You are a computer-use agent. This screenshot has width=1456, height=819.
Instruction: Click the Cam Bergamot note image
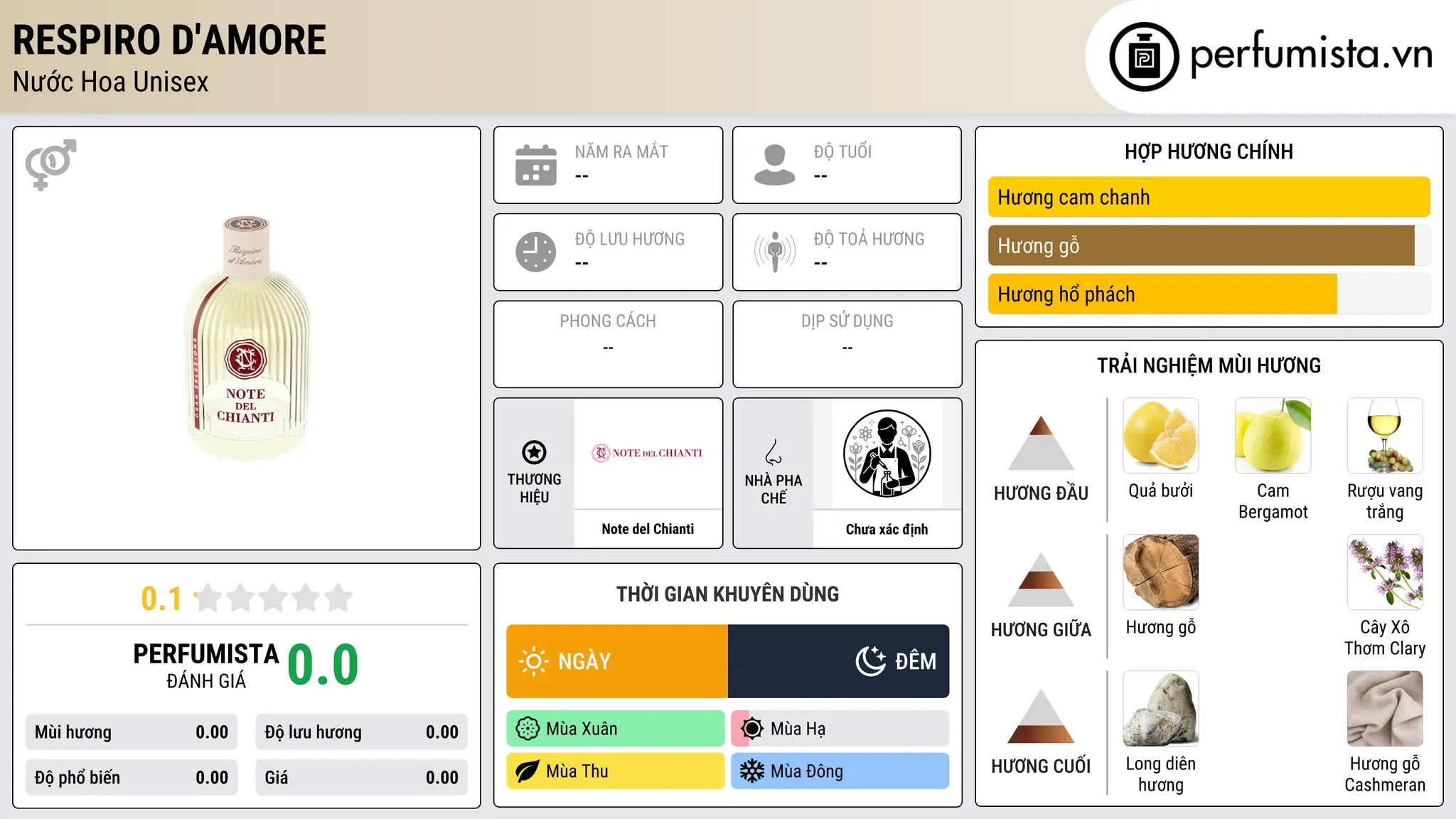point(1273,436)
